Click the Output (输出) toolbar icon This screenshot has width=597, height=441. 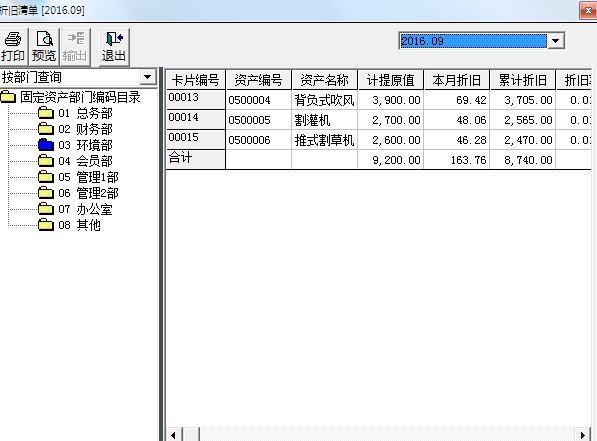(x=75, y=47)
